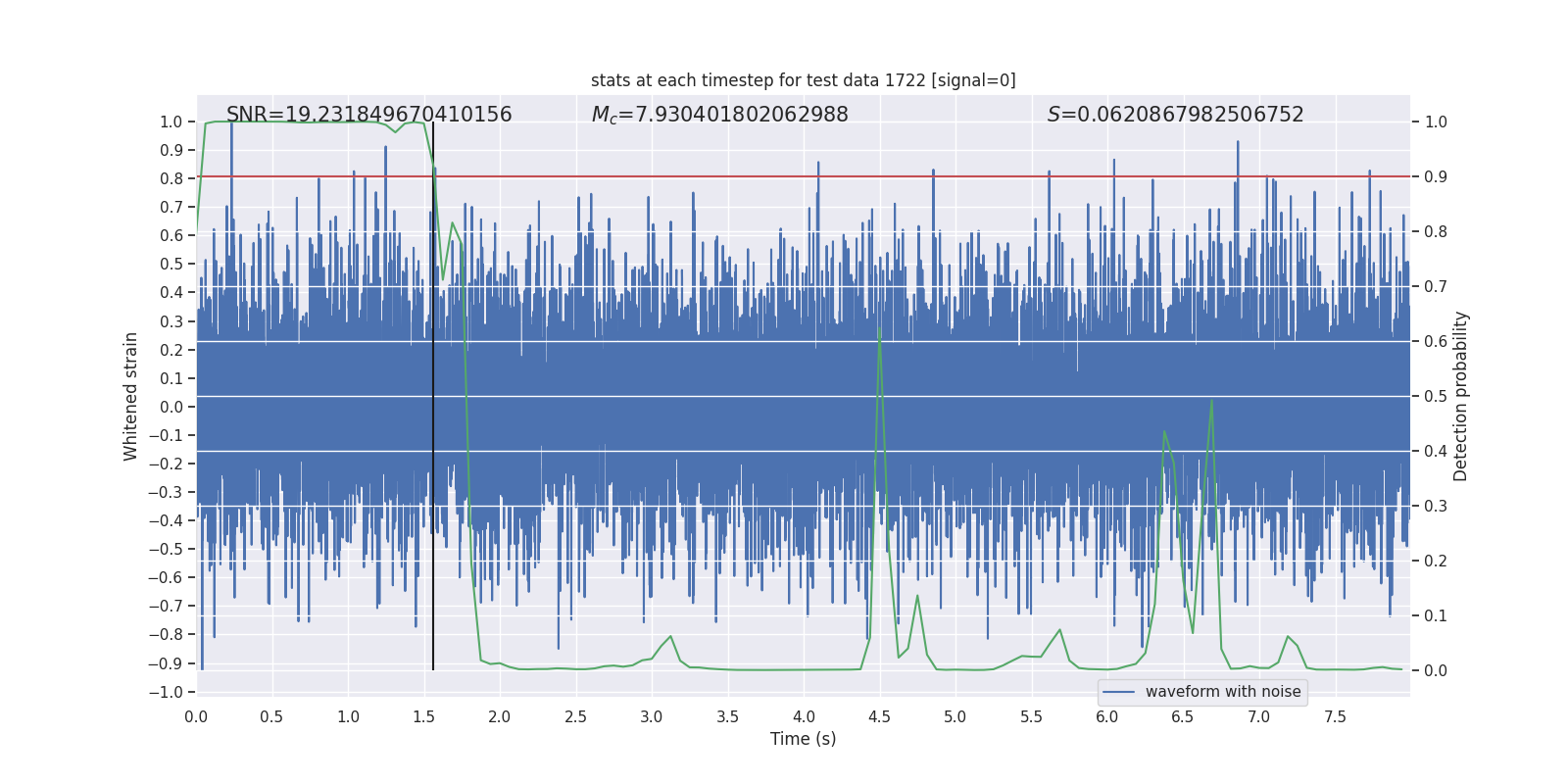Image resolution: width=1568 pixels, height=784 pixels.
Task: Select Whitened strain tick label -0.7
Action: (167, 606)
